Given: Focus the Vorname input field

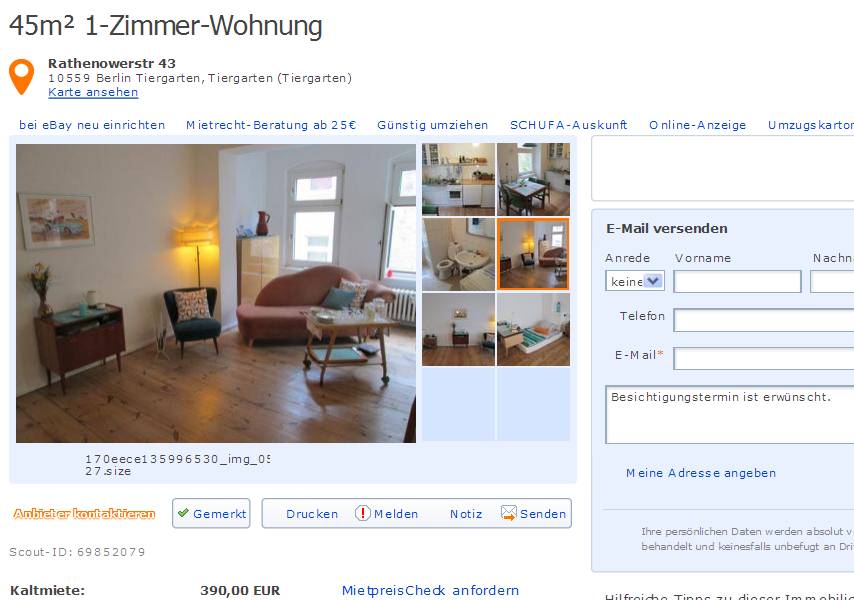Looking at the screenshot, I should pyautogui.click(x=737, y=281).
